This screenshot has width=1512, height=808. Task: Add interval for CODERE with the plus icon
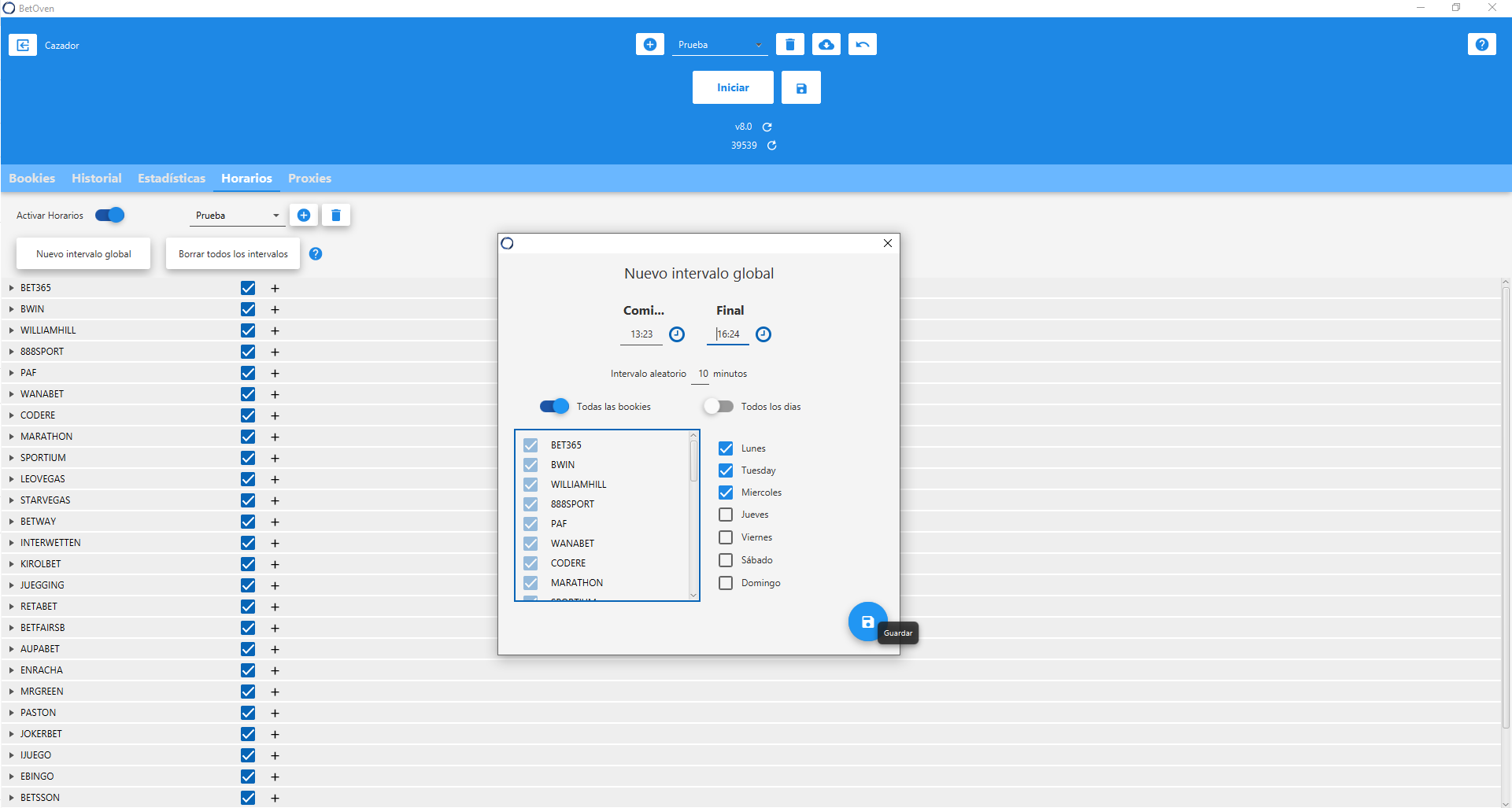pos(275,415)
